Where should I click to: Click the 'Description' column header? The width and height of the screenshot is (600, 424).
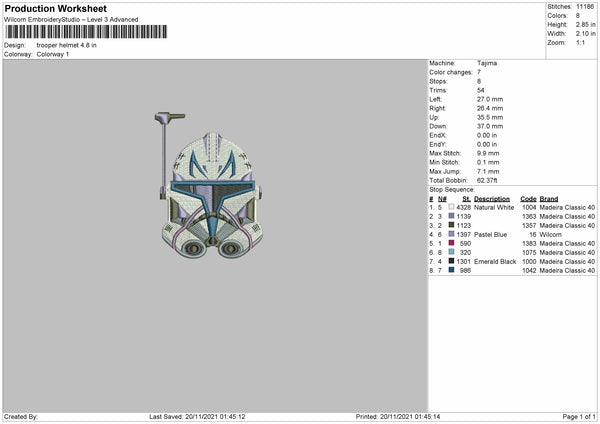point(492,199)
